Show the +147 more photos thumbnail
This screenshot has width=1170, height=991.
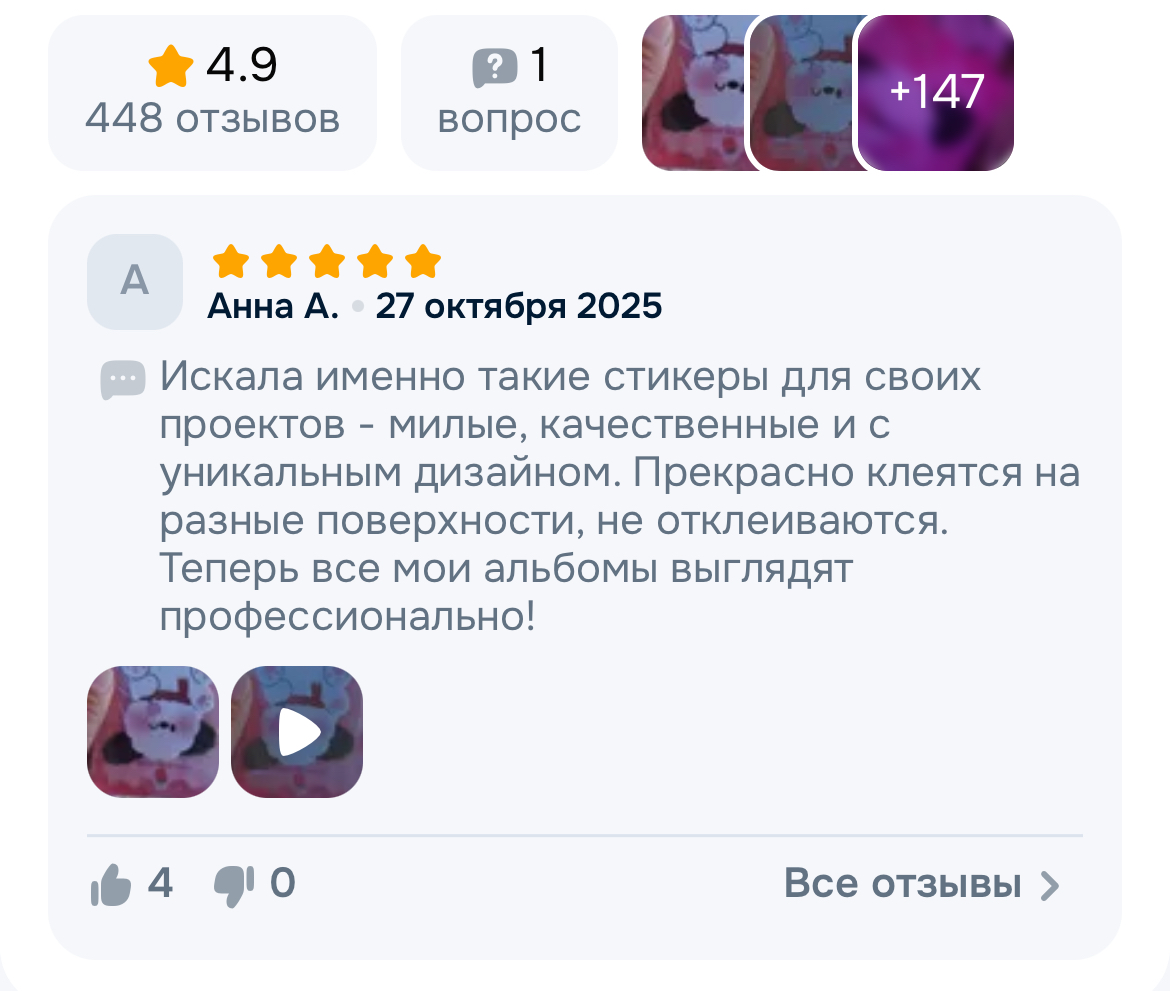tap(936, 93)
